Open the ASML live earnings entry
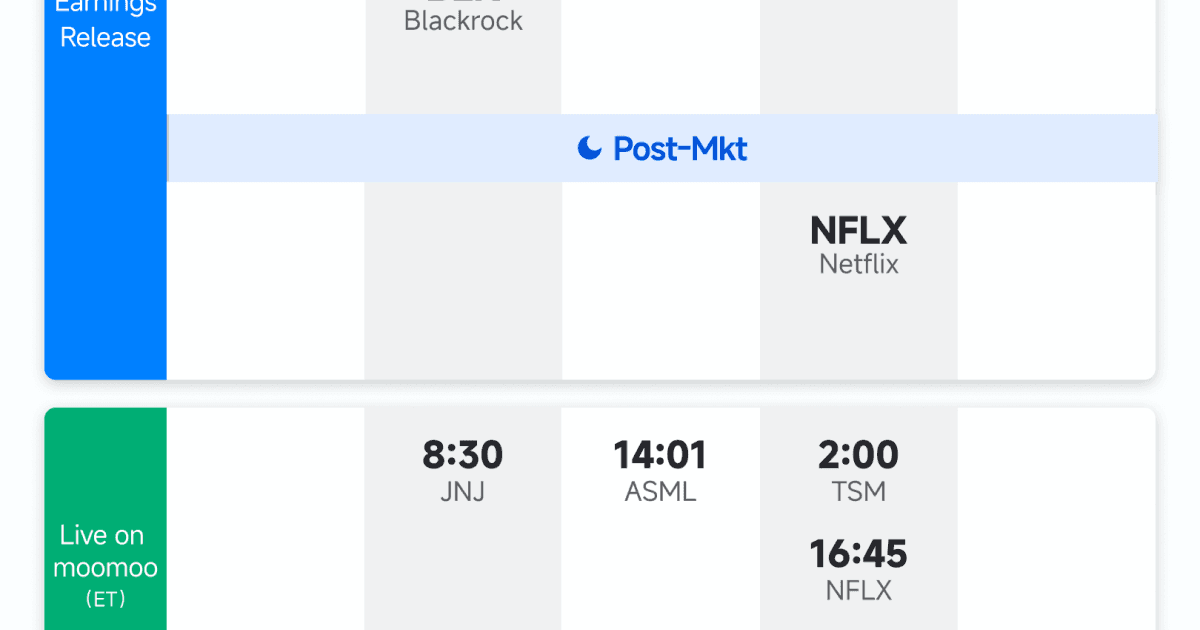 [x=660, y=492]
